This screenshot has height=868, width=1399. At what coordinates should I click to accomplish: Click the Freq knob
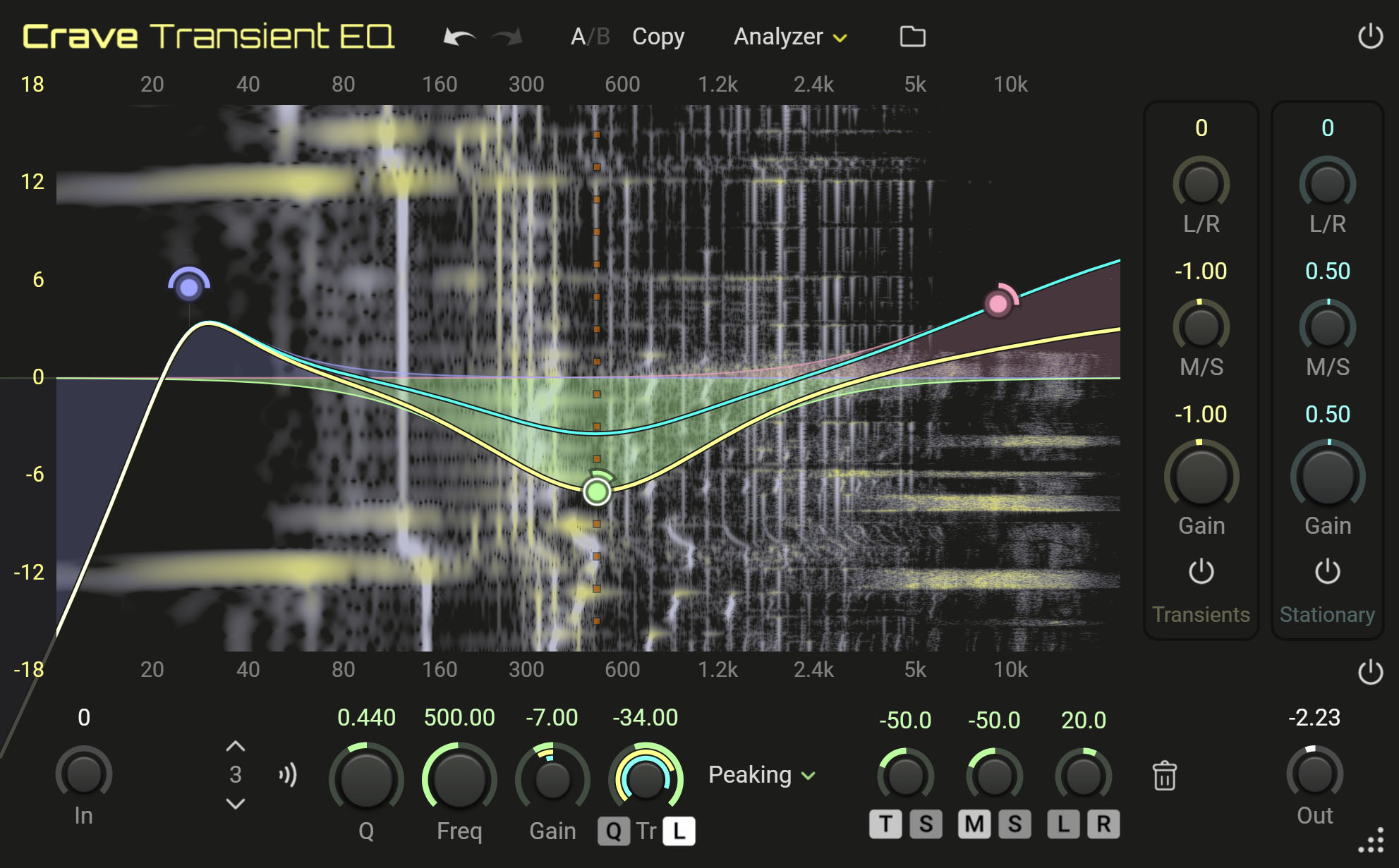(x=459, y=779)
